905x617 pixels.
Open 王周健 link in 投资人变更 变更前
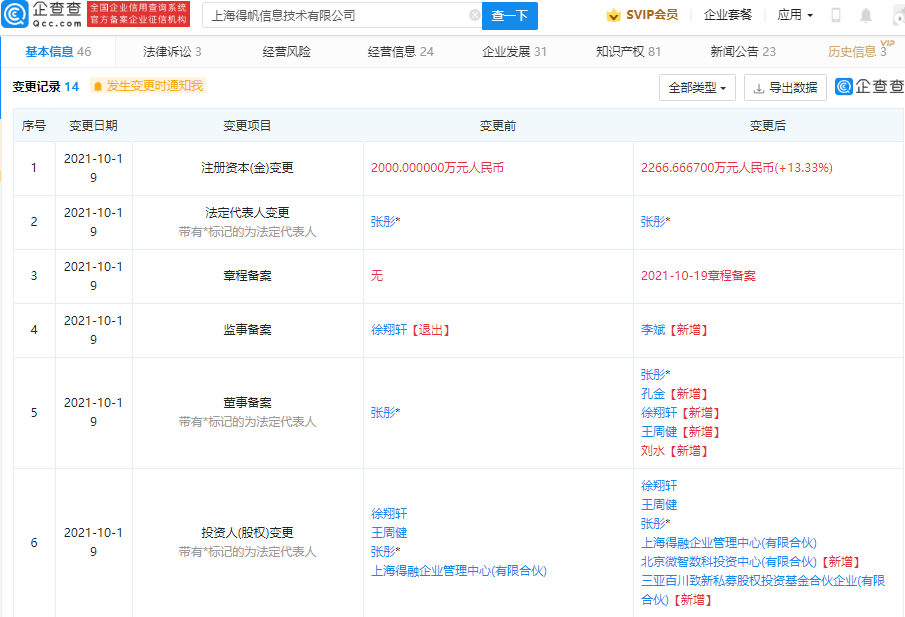(x=389, y=533)
